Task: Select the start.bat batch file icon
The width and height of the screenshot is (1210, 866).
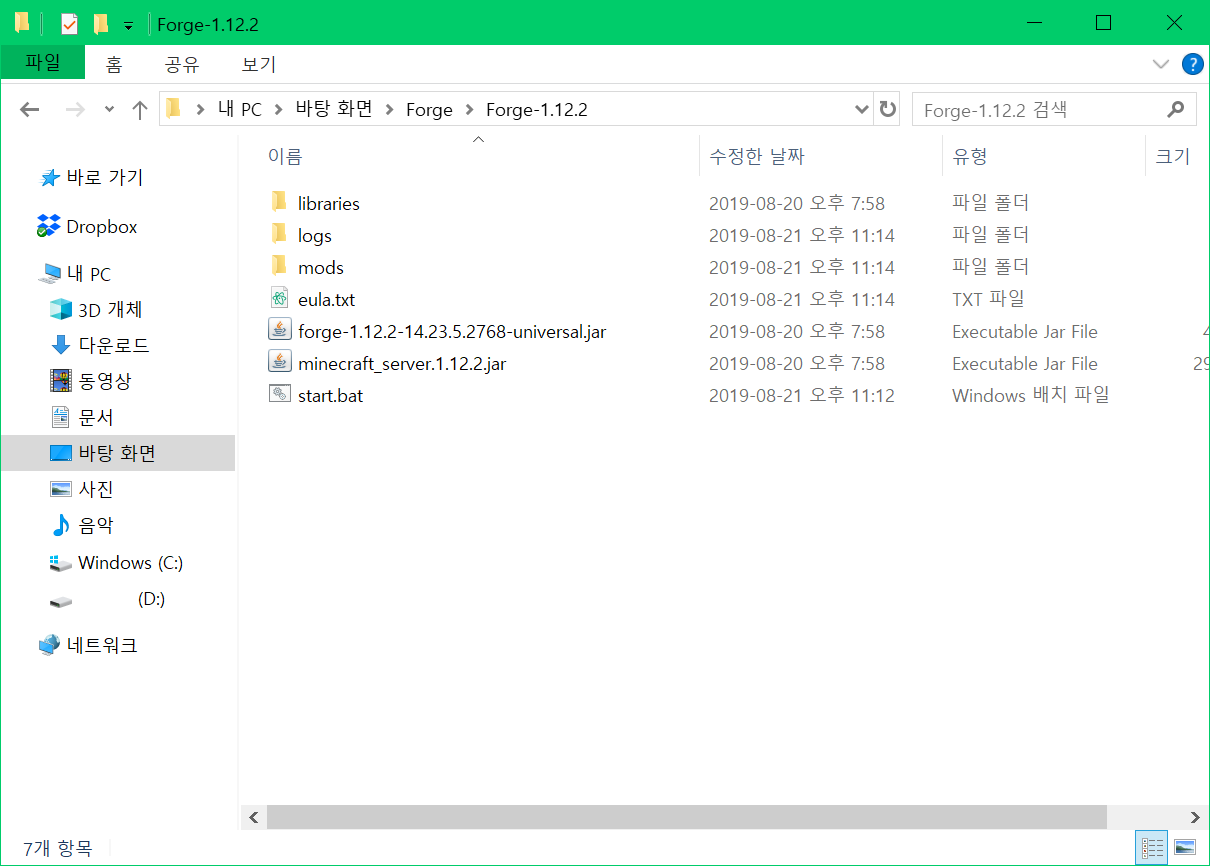Action: (279, 395)
